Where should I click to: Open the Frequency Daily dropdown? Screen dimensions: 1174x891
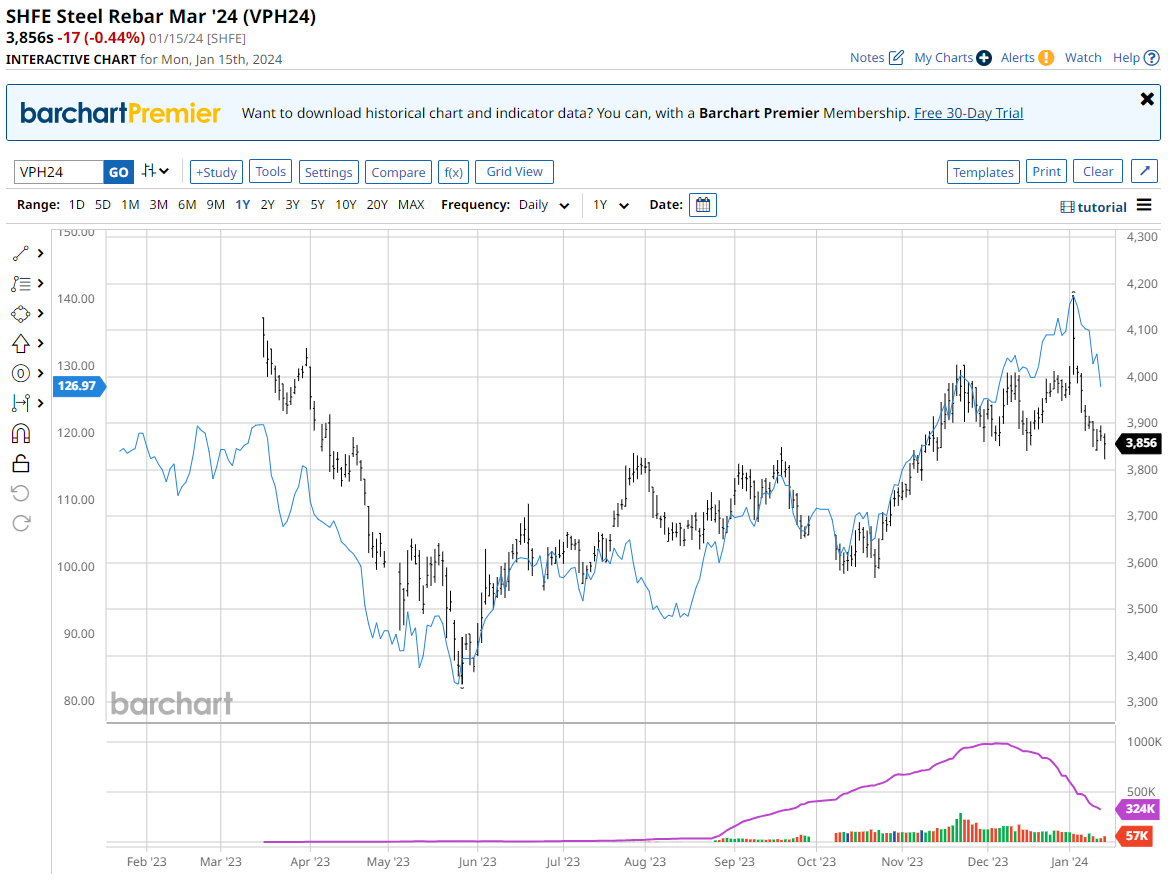(x=545, y=205)
